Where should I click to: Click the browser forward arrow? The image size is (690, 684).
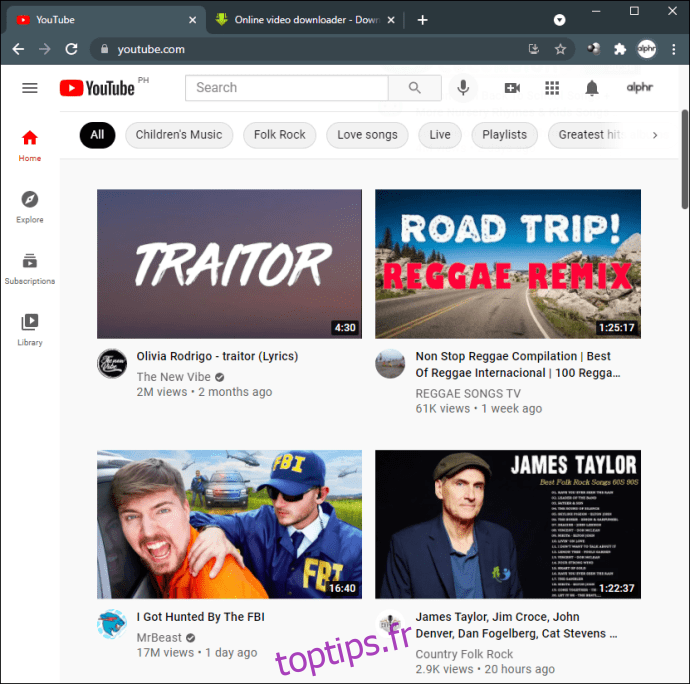pos(44,49)
